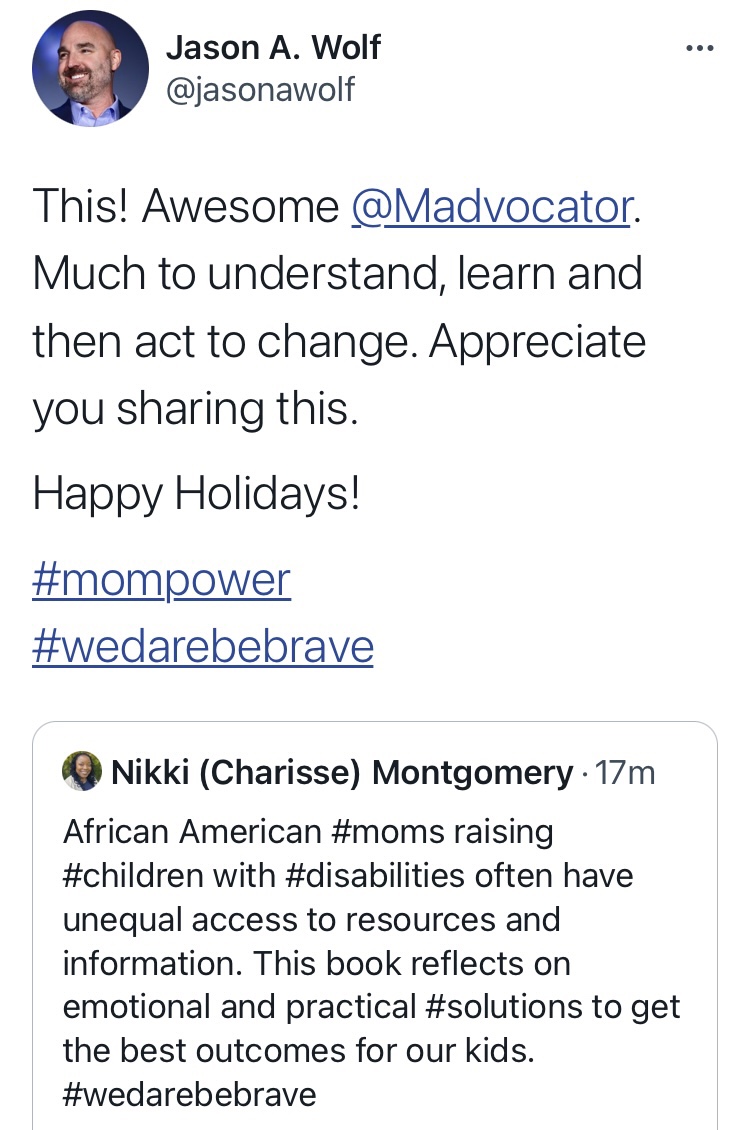
Task: Open #wedarebebrave hashtag in the quoted tweet
Action: click(x=189, y=1093)
